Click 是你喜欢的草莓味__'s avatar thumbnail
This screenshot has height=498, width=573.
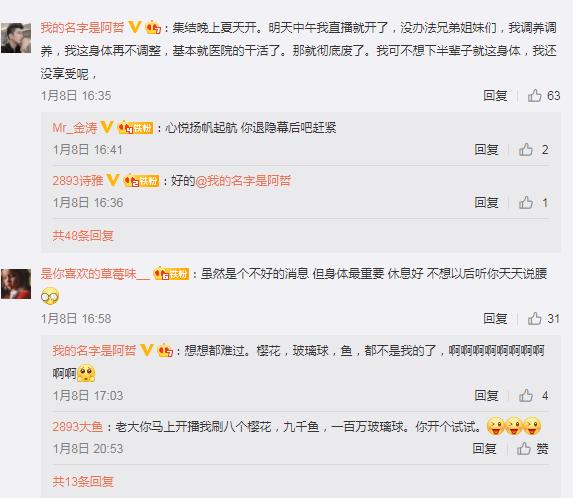pyautogui.click(x=16, y=284)
